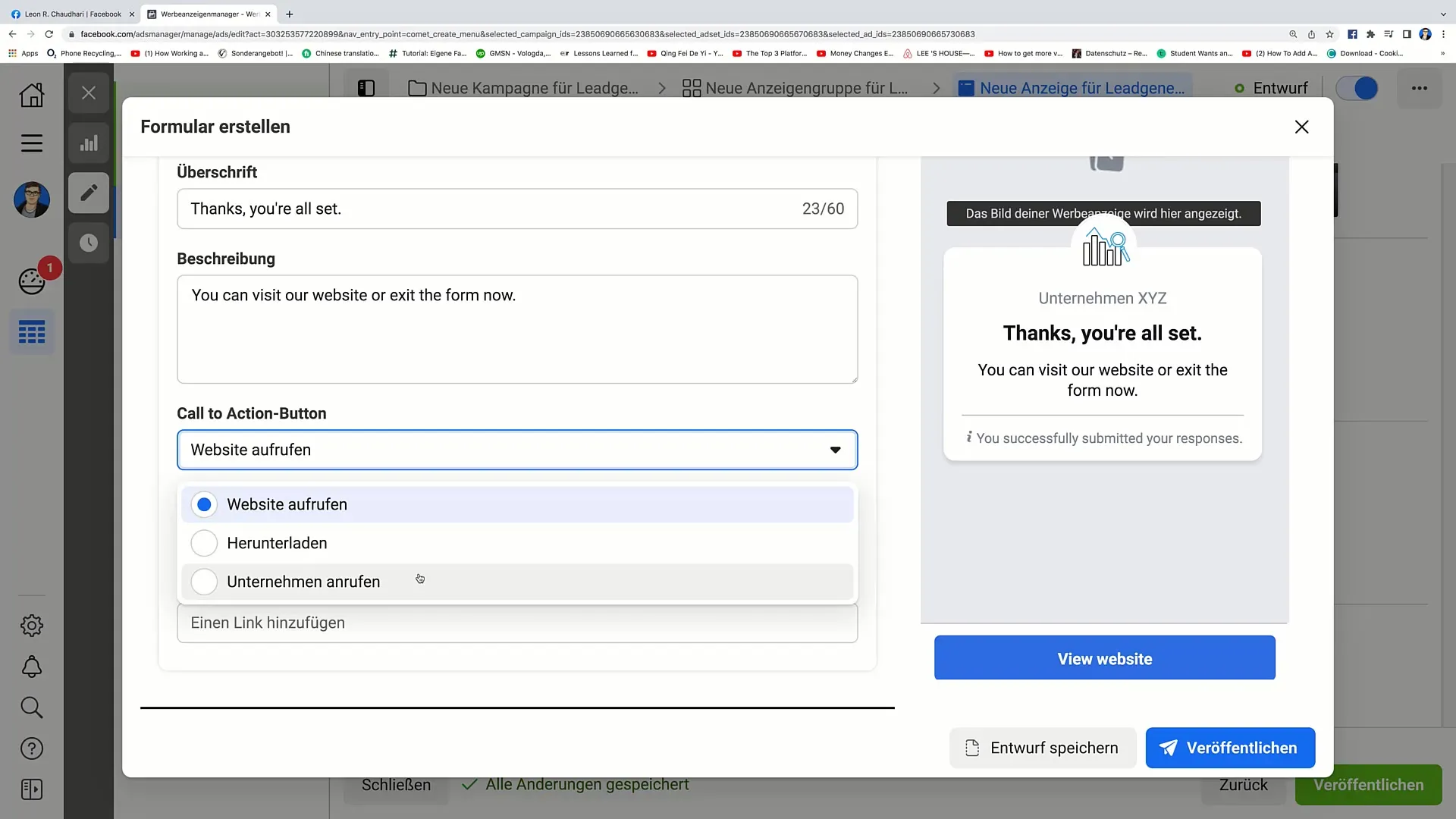This screenshot has height=819, width=1456.
Task: Click the 'Einen Link hinzufügen' input field
Action: tap(517, 622)
